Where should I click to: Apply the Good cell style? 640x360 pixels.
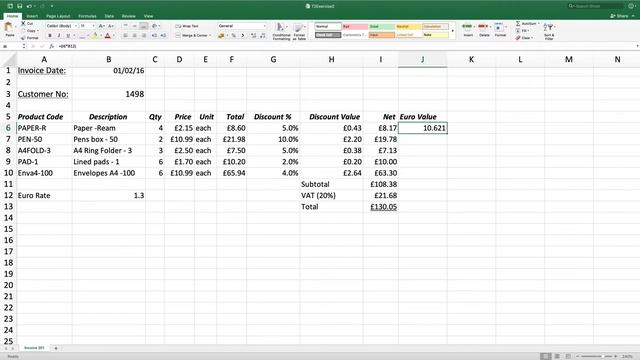(x=382, y=27)
